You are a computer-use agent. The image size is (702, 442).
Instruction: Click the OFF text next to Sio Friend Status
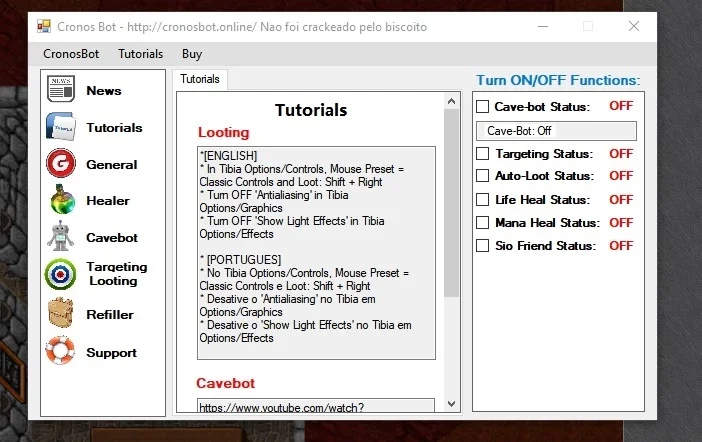pos(621,246)
